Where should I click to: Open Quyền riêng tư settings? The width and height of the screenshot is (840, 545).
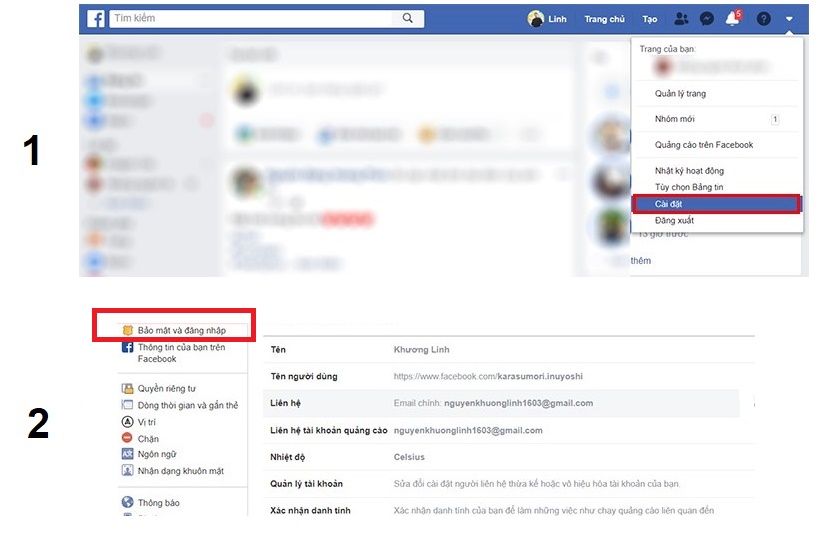(x=167, y=389)
